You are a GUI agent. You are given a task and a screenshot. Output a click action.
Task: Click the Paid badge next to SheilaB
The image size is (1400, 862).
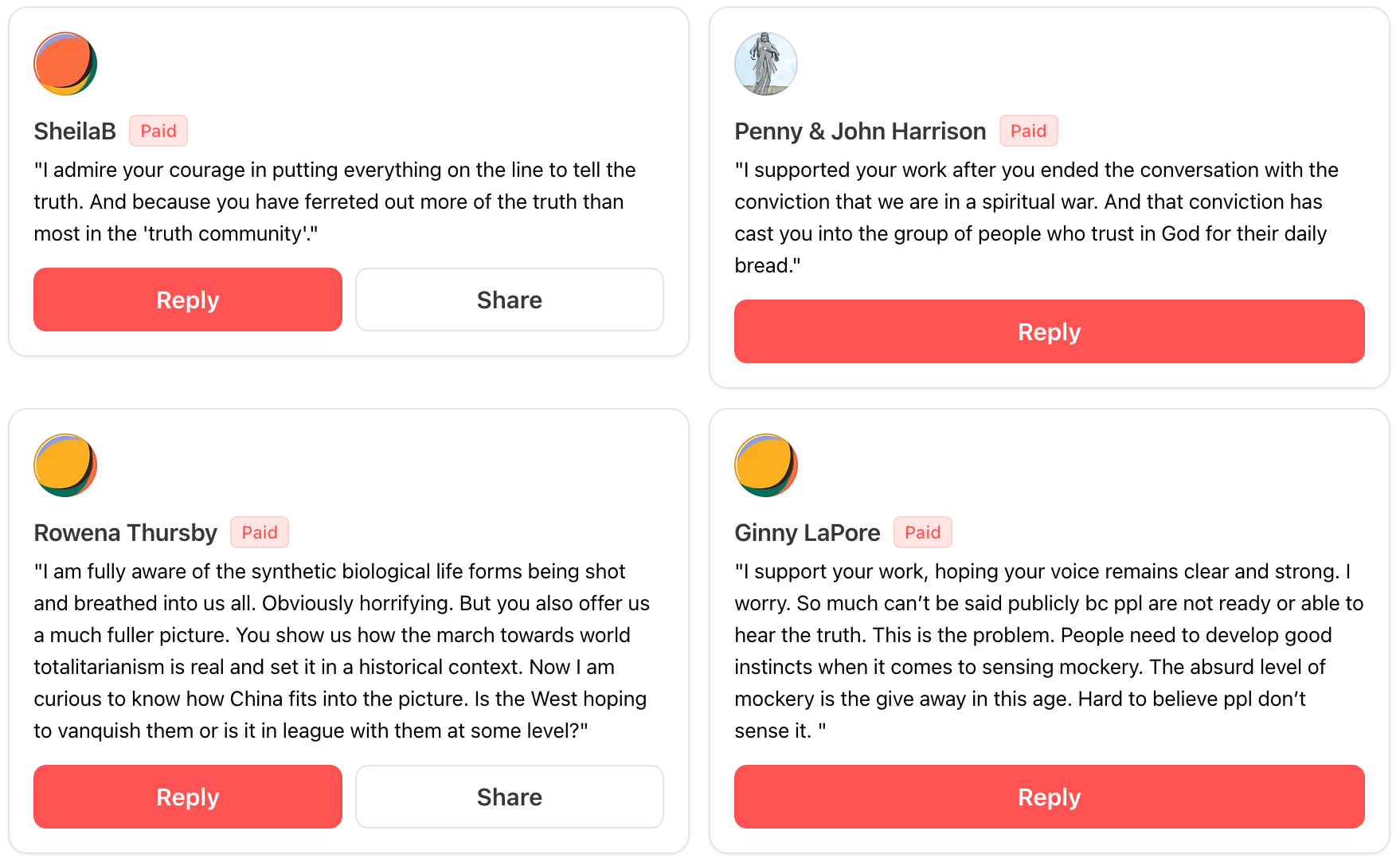158,131
